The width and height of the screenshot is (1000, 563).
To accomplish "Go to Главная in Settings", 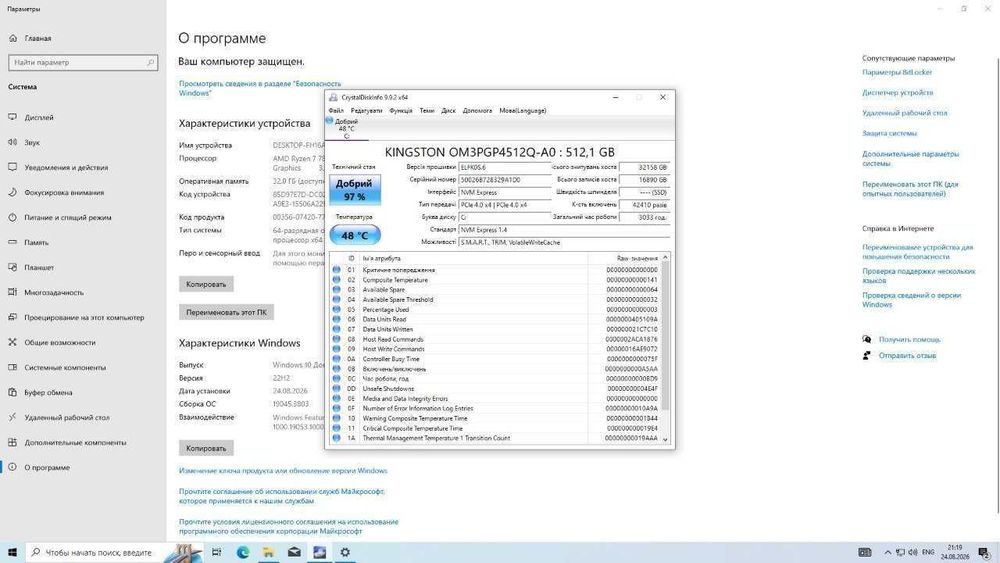I will pos(38,38).
